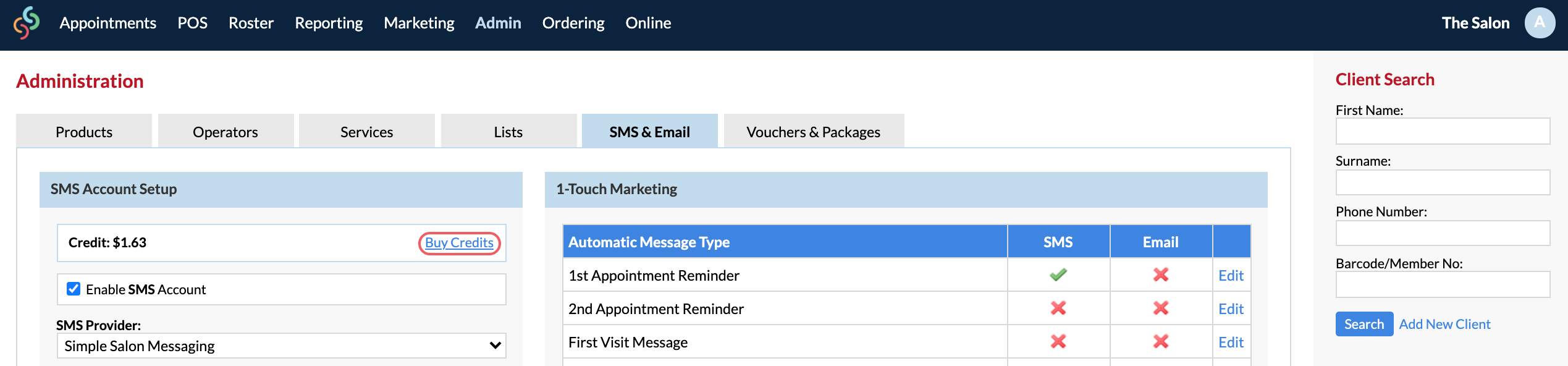The height and width of the screenshot is (366, 1568).
Task: Open the SMS Provider dropdown
Action: point(282,346)
